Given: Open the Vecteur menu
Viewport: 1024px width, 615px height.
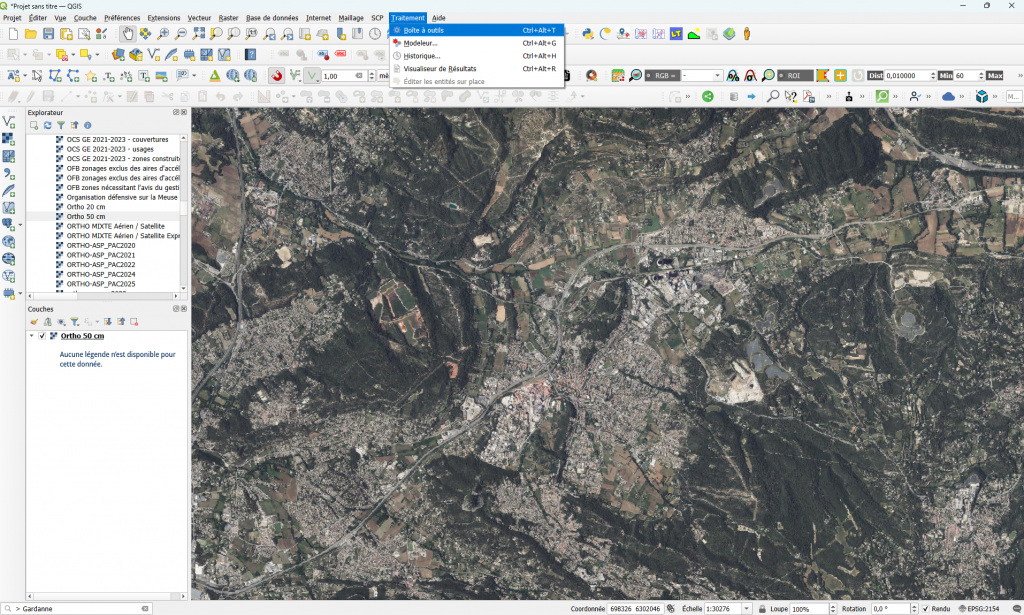Looking at the screenshot, I should click(199, 18).
